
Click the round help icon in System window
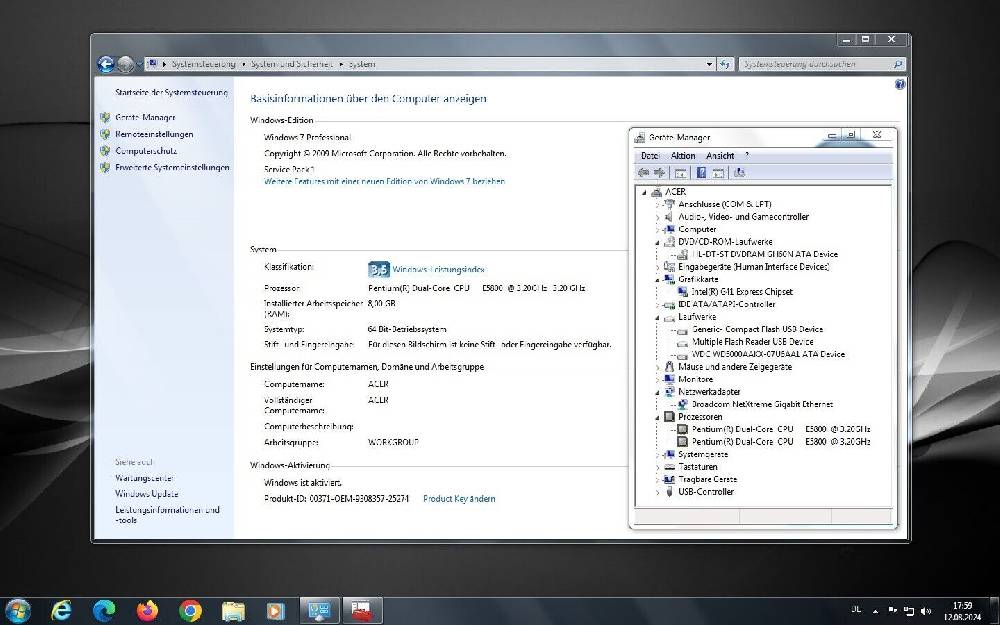pos(900,84)
